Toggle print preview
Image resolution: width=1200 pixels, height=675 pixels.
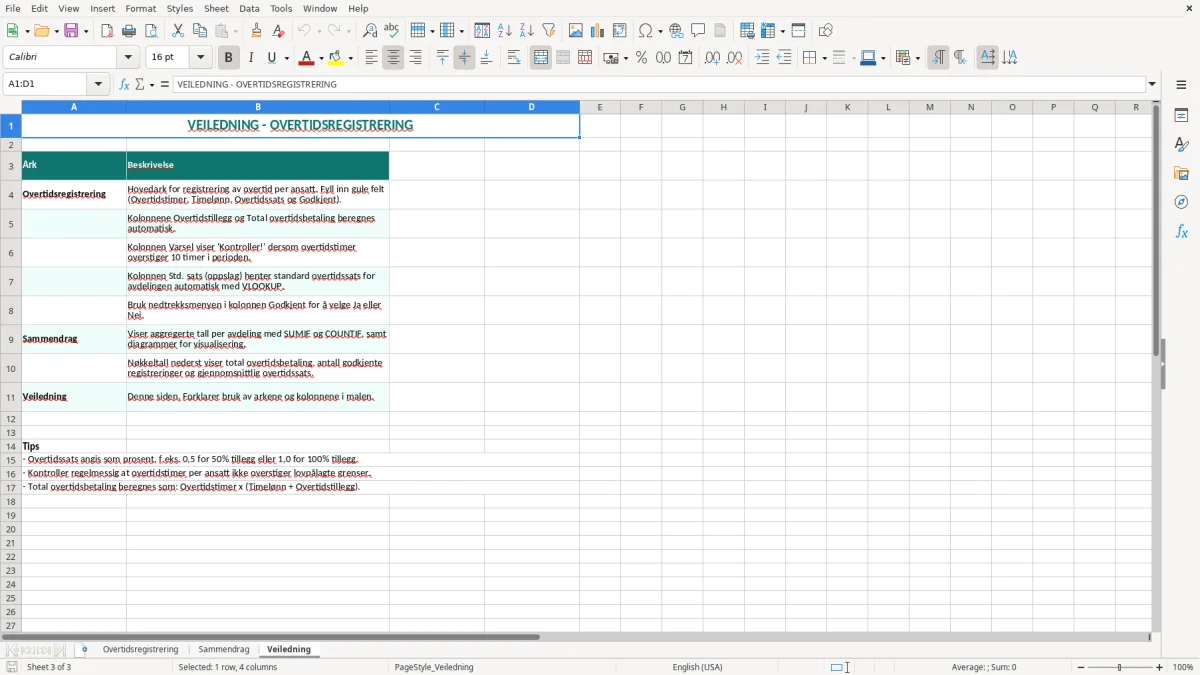pos(151,31)
